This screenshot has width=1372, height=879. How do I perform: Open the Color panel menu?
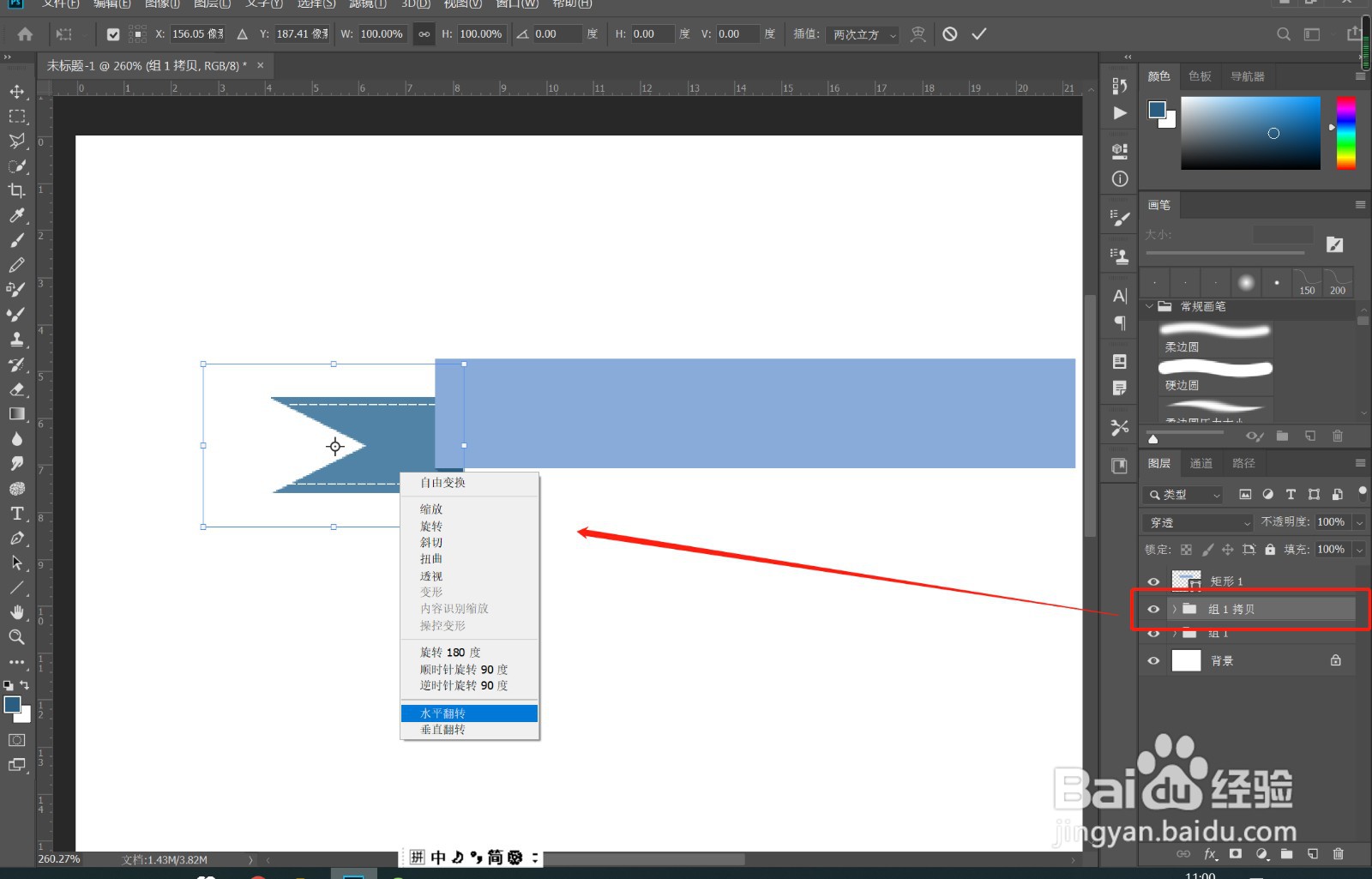pyautogui.click(x=1360, y=76)
